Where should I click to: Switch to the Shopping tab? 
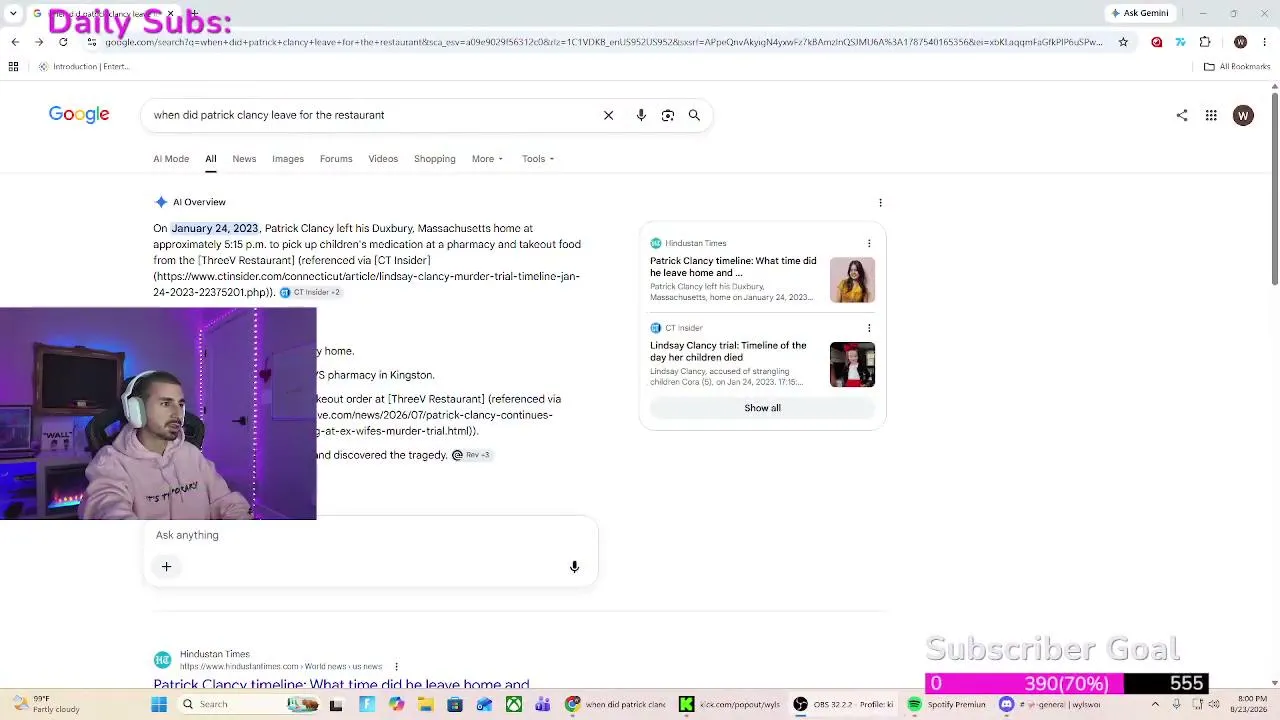pos(435,159)
